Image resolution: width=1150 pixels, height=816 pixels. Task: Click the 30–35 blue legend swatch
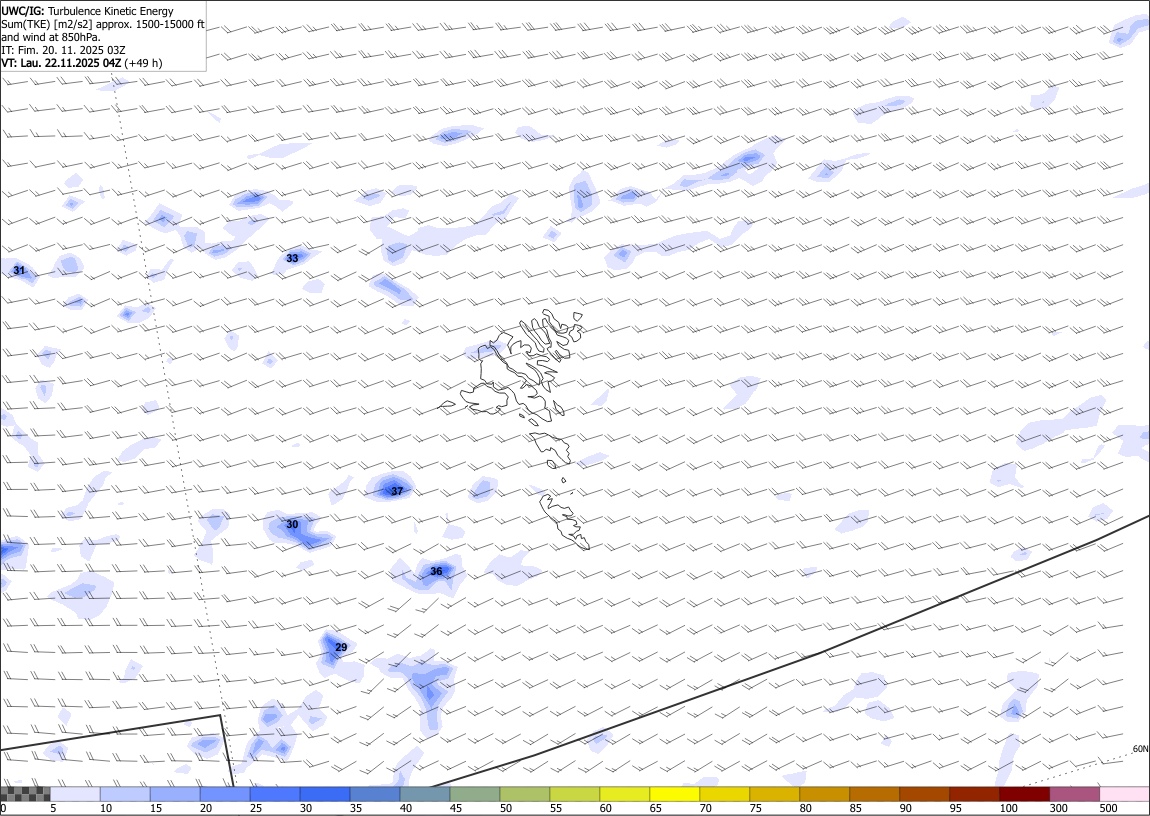pyautogui.click(x=325, y=794)
